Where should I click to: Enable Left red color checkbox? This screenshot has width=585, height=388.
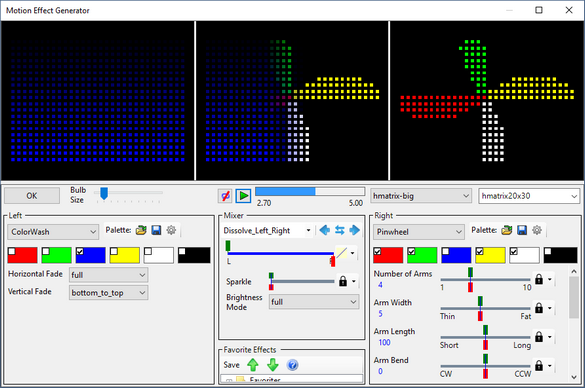(x=12, y=251)
